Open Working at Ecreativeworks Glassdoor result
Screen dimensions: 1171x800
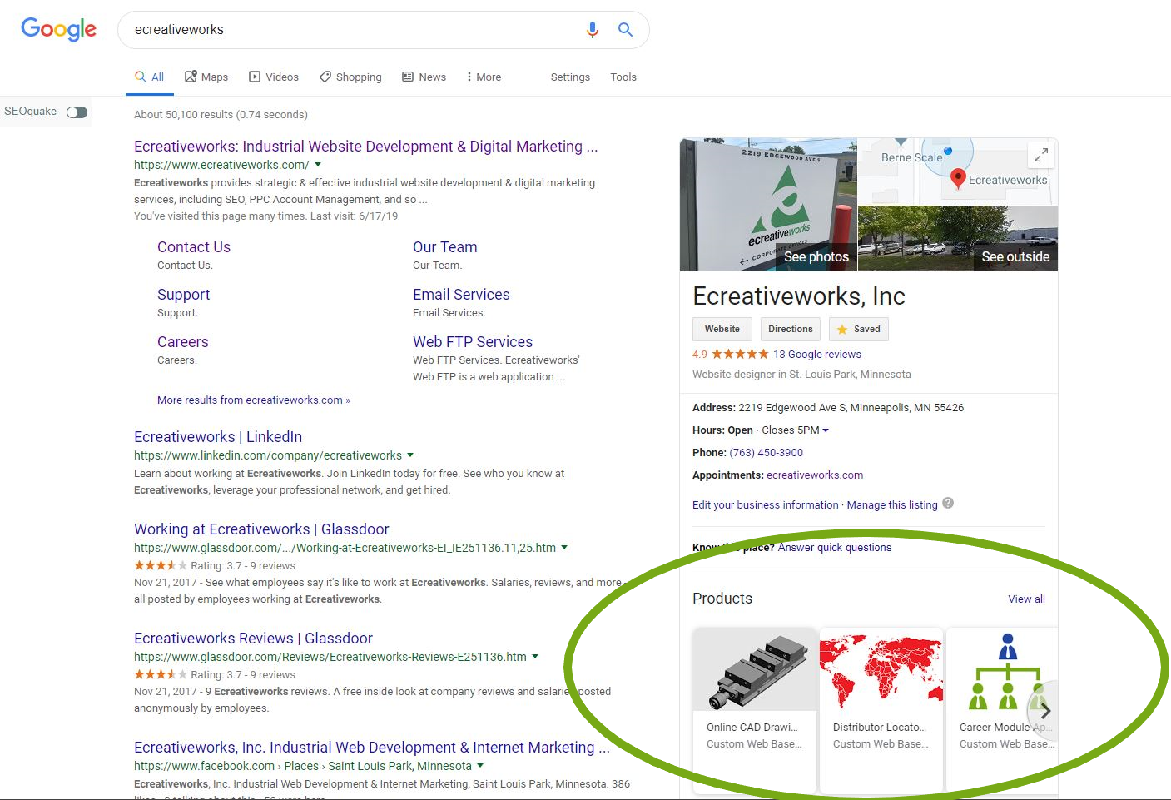click(x=261, y=529)
